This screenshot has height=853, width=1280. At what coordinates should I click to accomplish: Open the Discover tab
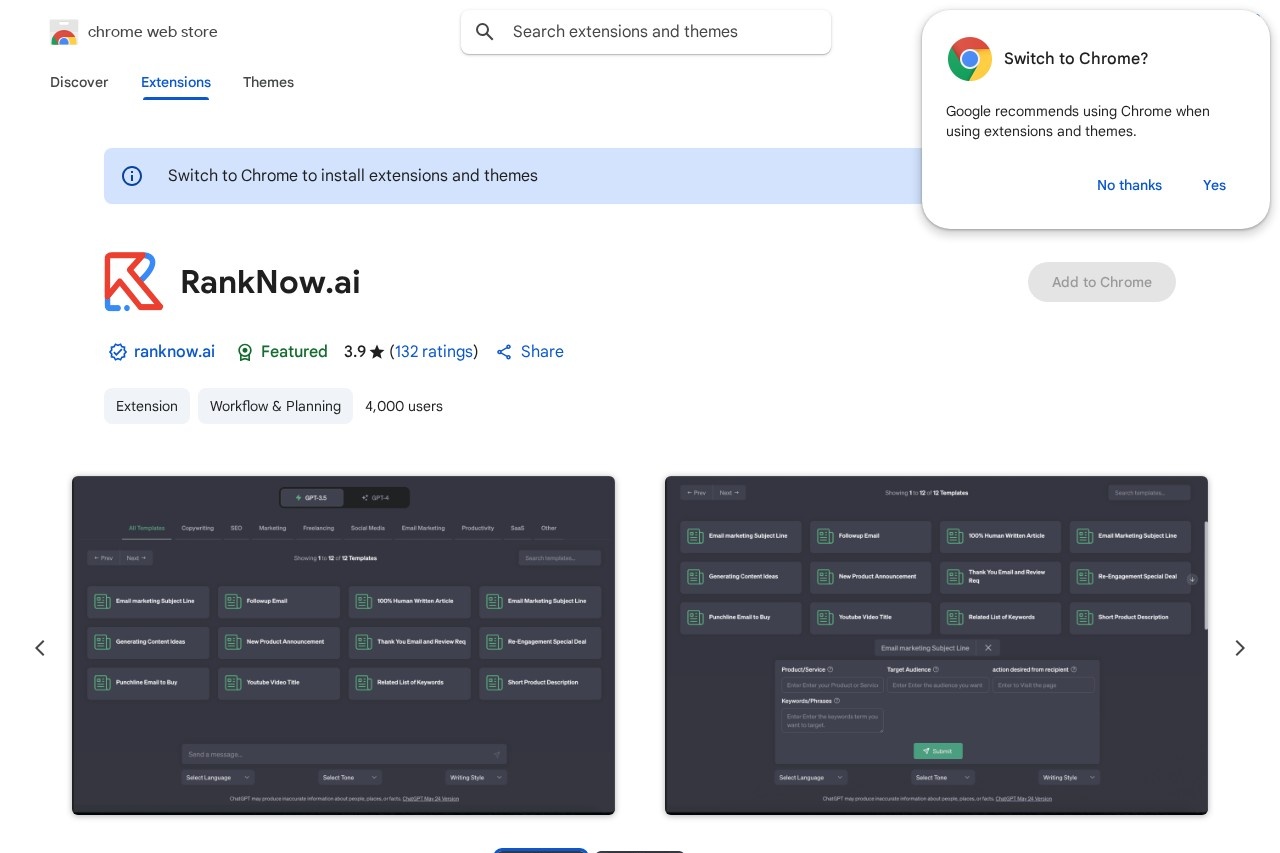point(79,82)
